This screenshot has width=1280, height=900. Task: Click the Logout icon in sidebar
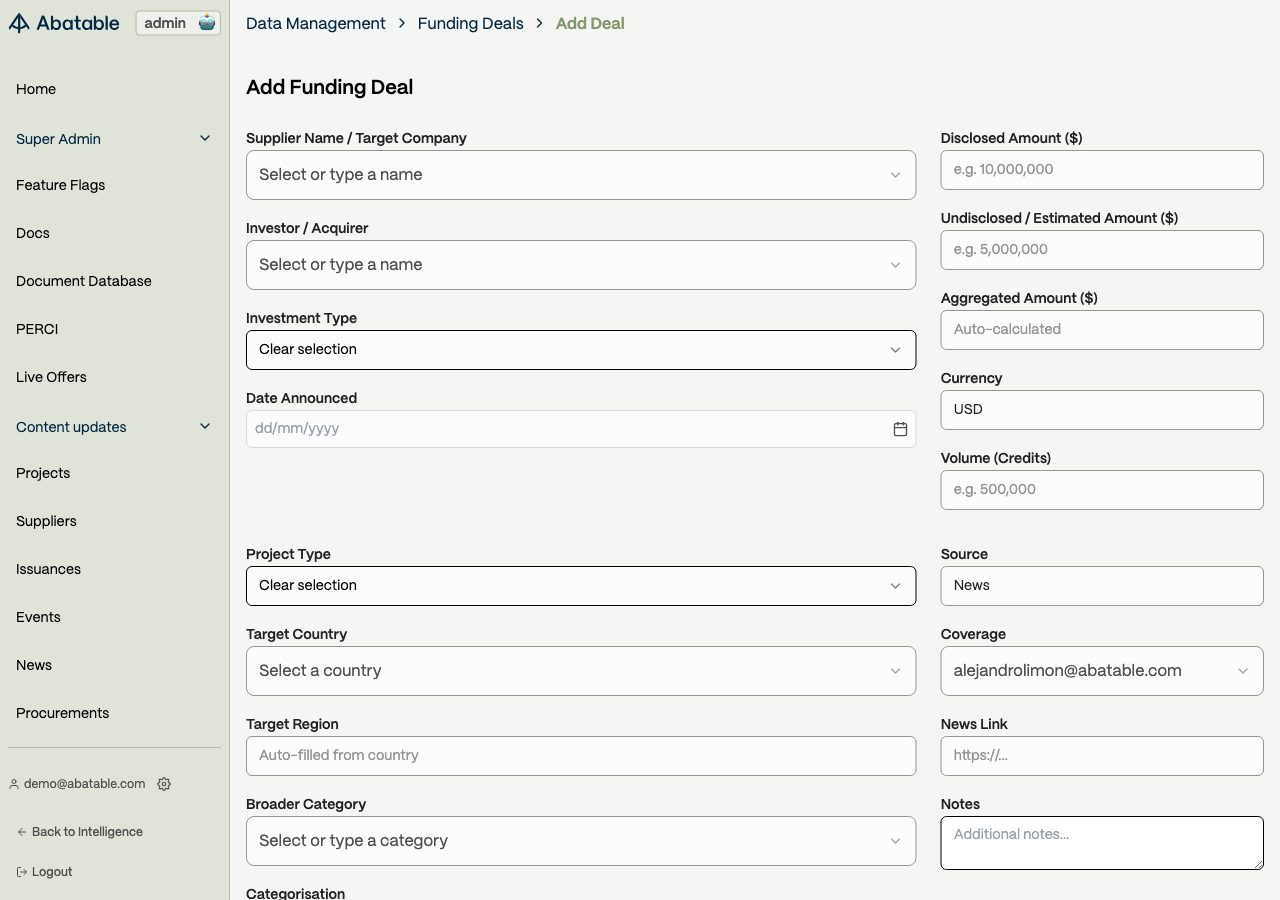pyautogui.click(x=22, y=872)
